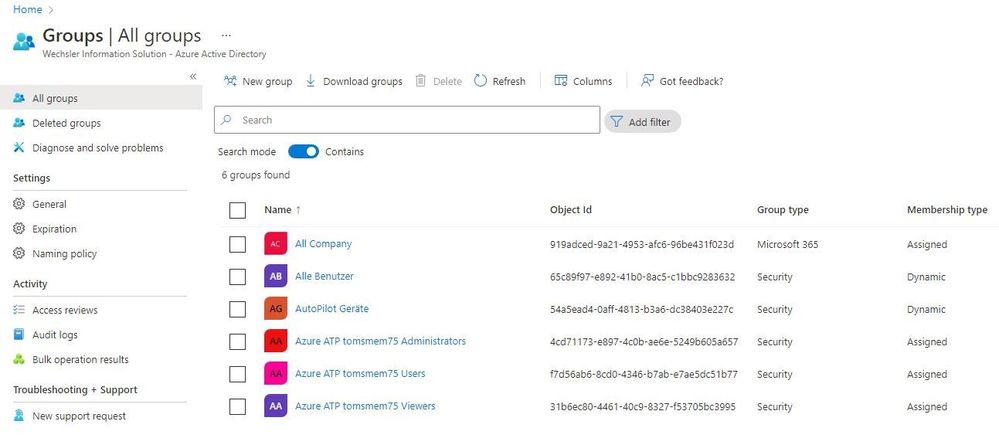The height and width of the screenshot is (448, 999).
Task: Open Azure ATP tomsmem75 Viewers link
Action: pos(365,406)
